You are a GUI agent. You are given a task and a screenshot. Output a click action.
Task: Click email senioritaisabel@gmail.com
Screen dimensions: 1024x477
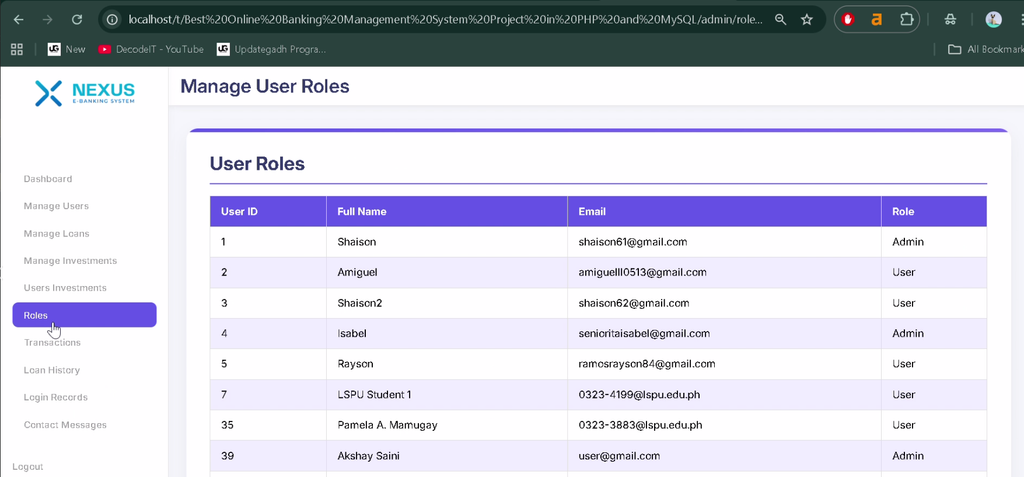tap(644, 333)
